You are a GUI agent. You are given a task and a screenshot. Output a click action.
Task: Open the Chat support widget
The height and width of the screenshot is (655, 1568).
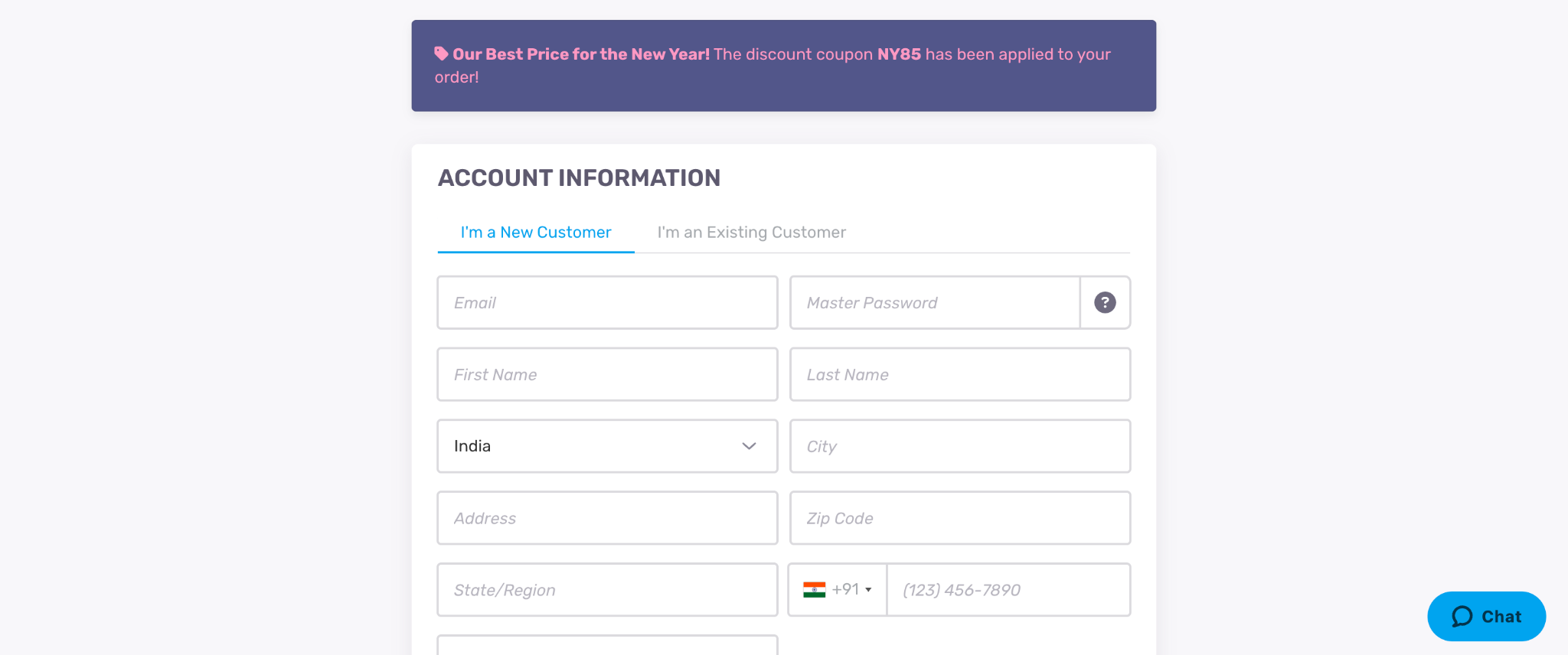coord(1485,616)
